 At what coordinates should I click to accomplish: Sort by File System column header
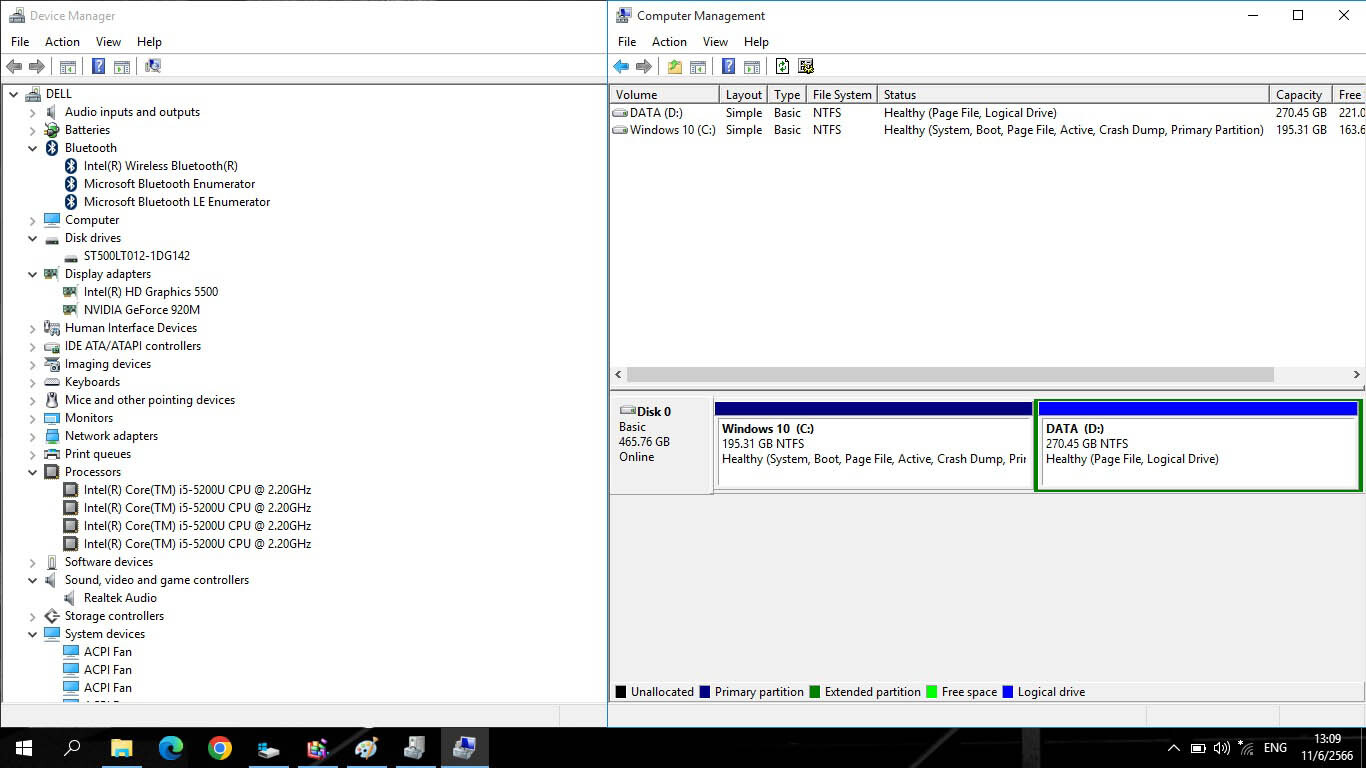[x=842, y=95]
